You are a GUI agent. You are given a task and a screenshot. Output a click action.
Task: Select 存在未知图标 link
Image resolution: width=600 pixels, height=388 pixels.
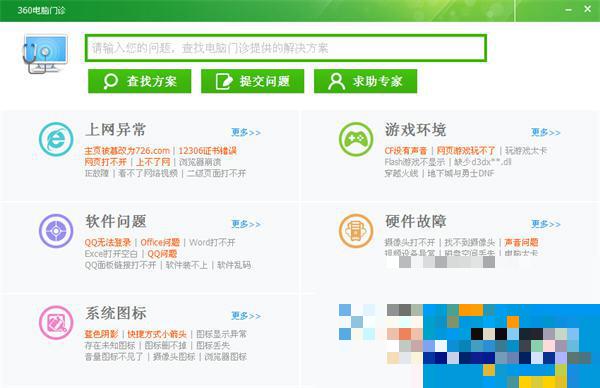click(110, 346)
